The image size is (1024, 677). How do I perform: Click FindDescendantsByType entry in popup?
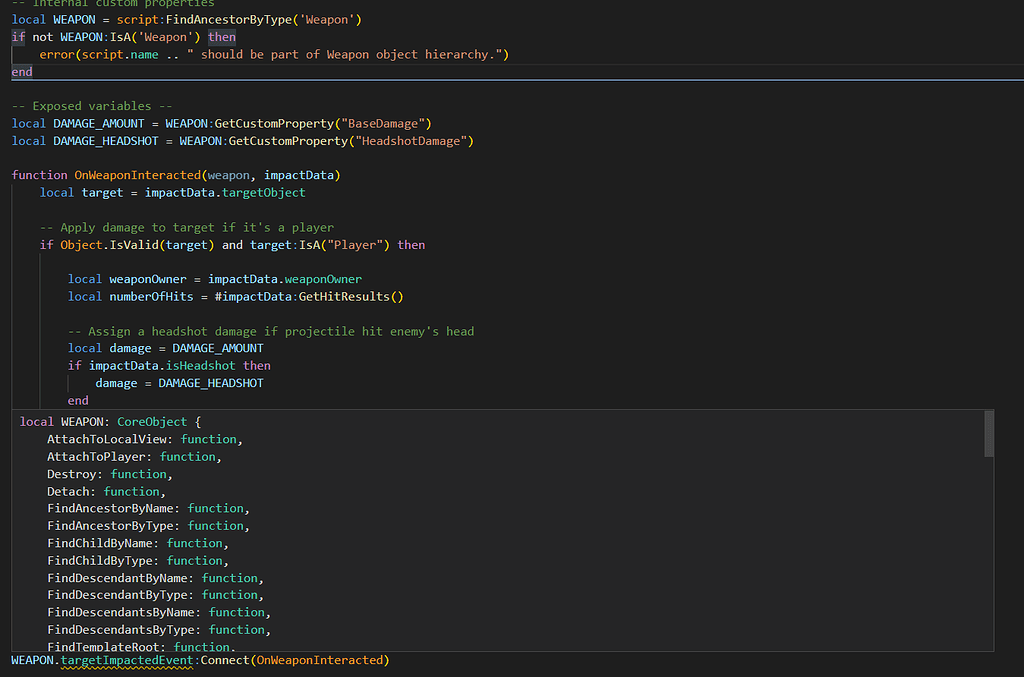121,630
